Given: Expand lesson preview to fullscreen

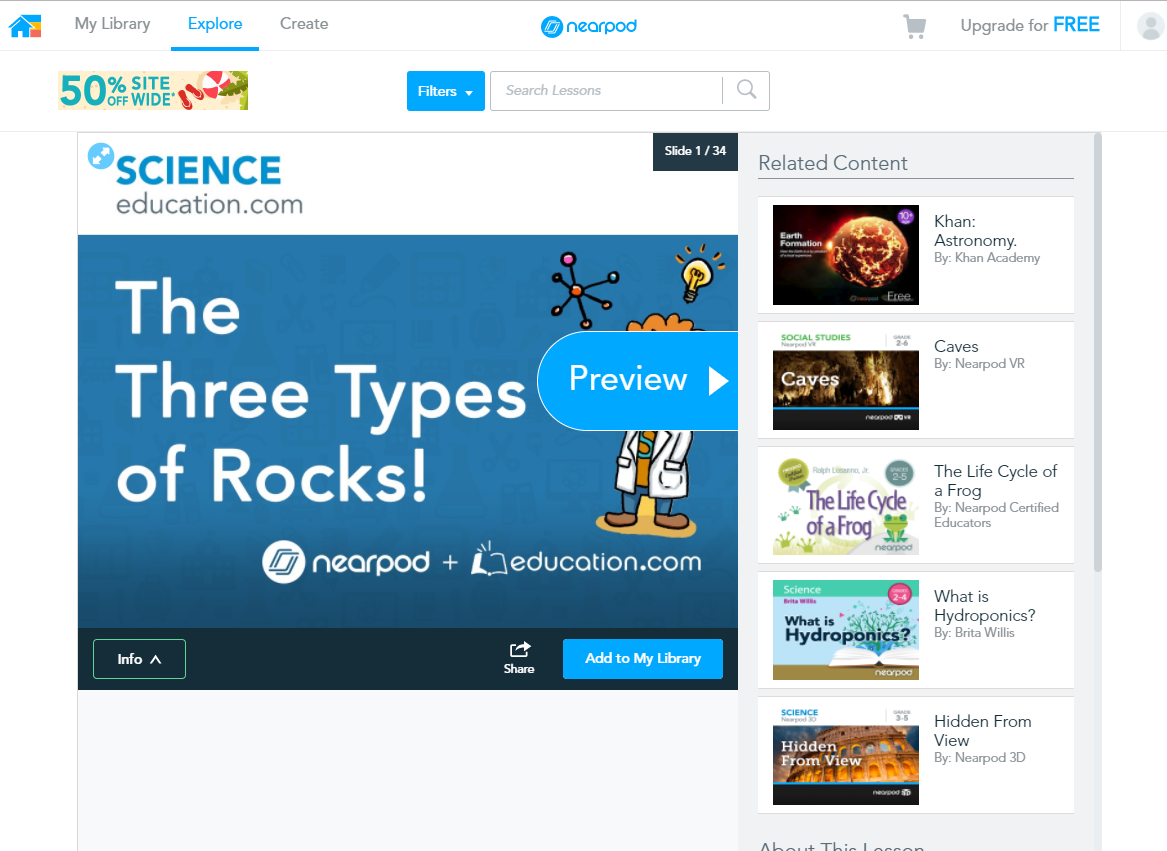Looking at the screenshot, I should [101, 155].
